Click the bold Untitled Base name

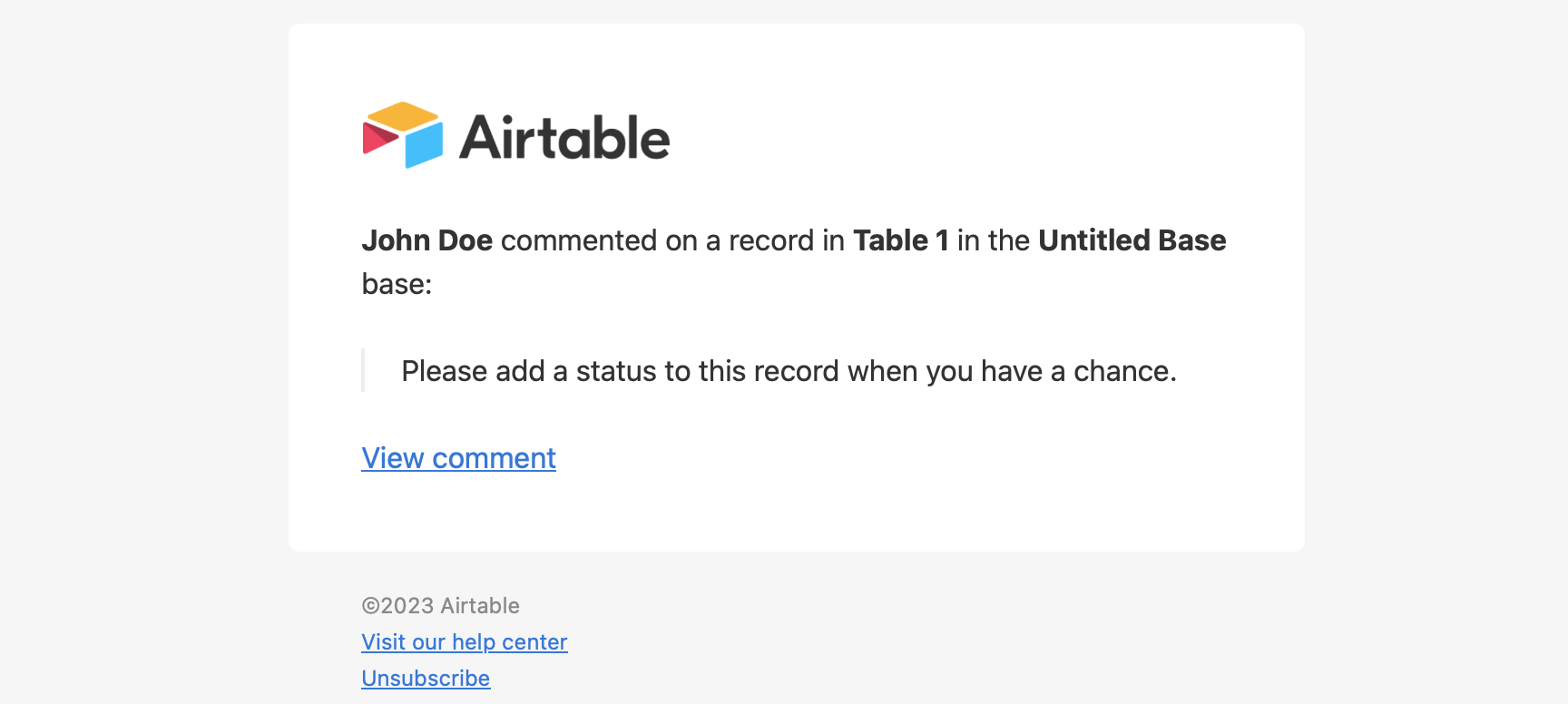[1132, 240]
